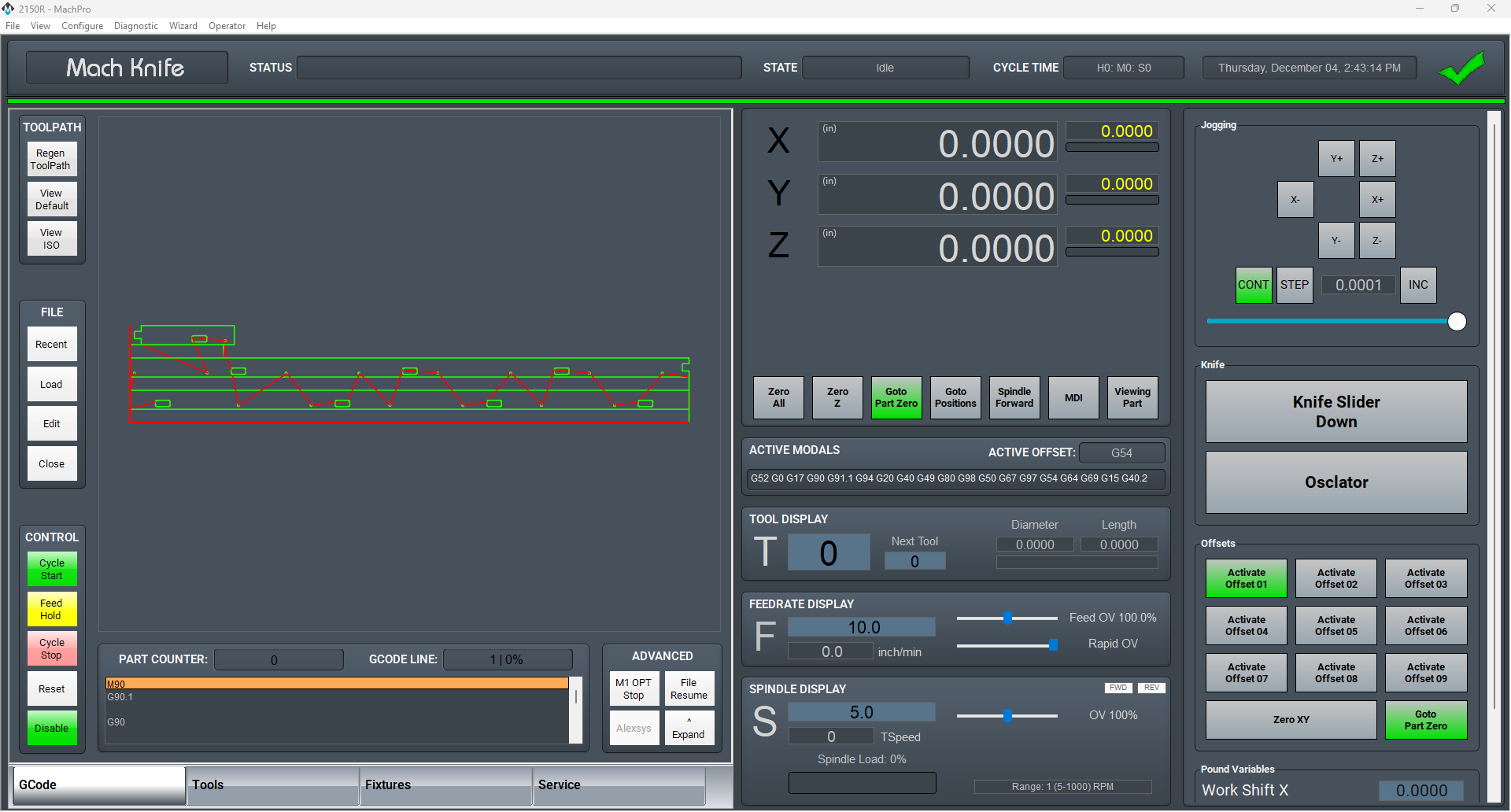Click the Y- jog button
The height and width of the screenshot is (812, 1511).
(x=1336, y=241)
